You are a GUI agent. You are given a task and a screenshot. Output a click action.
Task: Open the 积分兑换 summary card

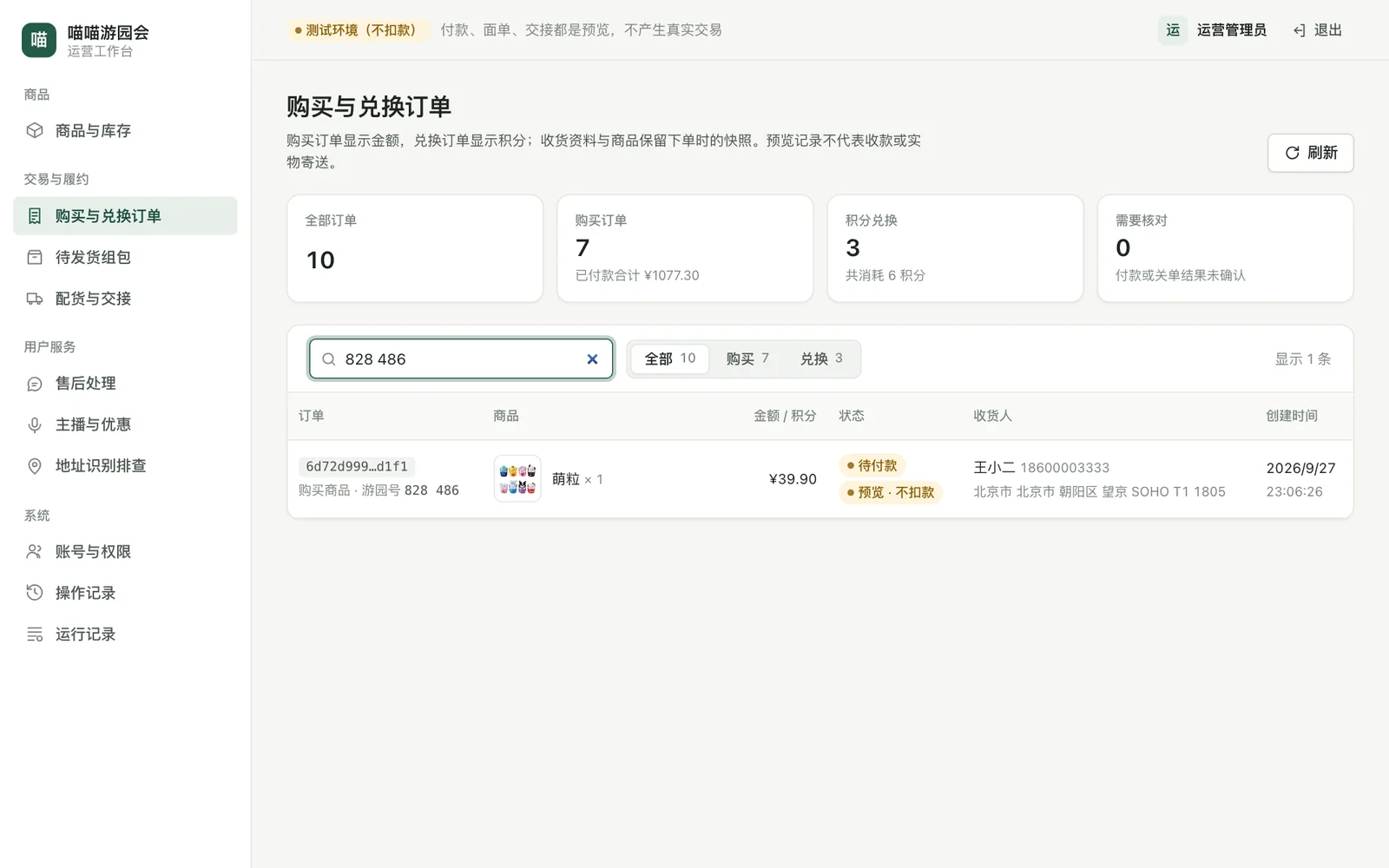[x=955, y=248]
